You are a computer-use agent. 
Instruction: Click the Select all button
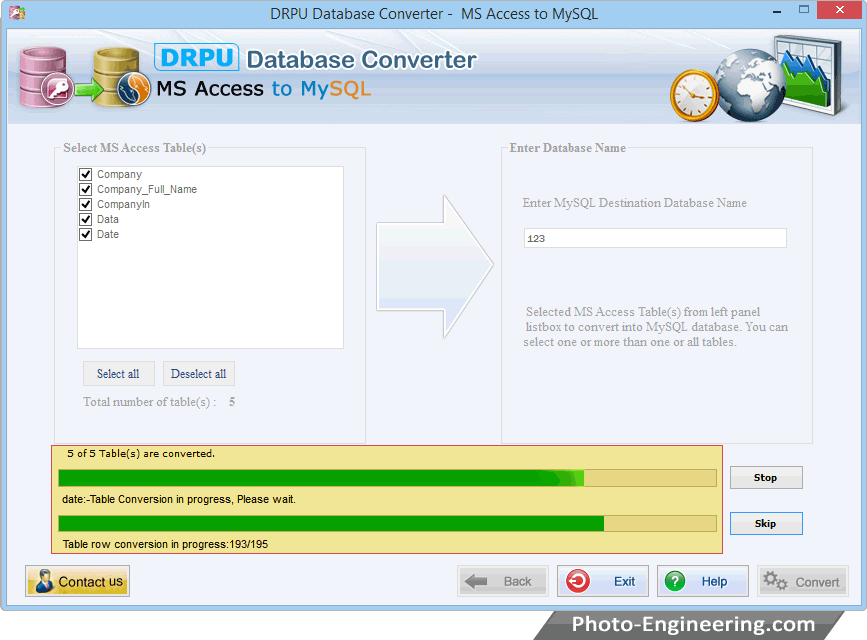[118, 373]
